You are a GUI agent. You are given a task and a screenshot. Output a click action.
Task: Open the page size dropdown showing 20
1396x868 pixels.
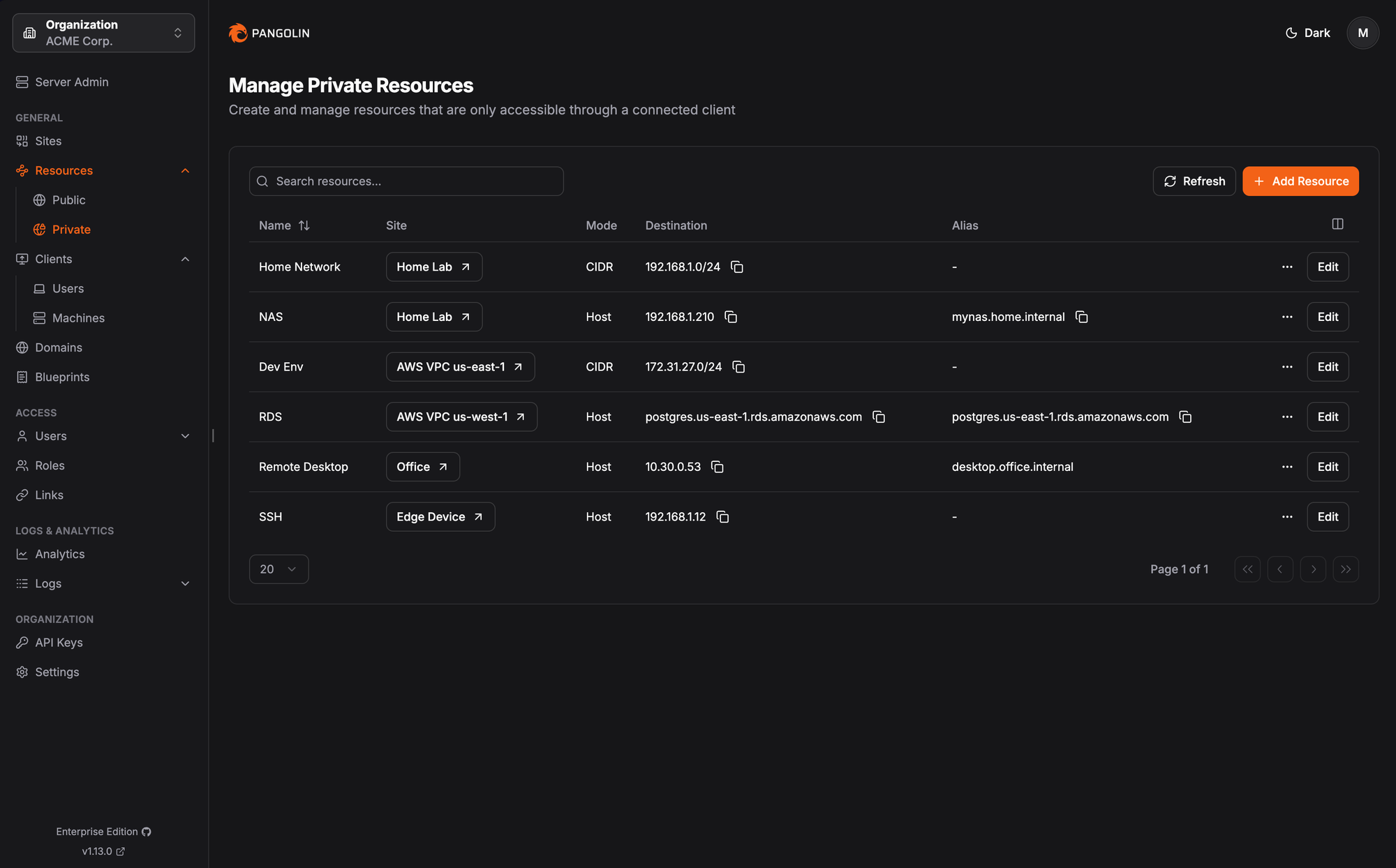point(279,569)
